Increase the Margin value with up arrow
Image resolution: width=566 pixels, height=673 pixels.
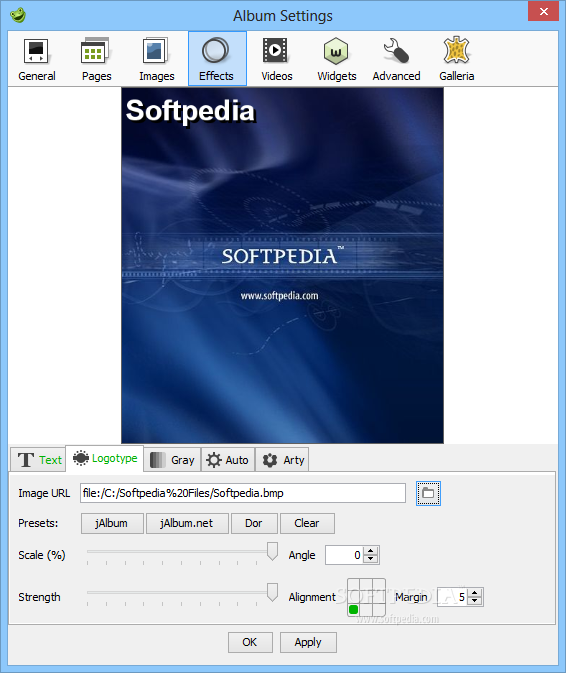[475, 593]
